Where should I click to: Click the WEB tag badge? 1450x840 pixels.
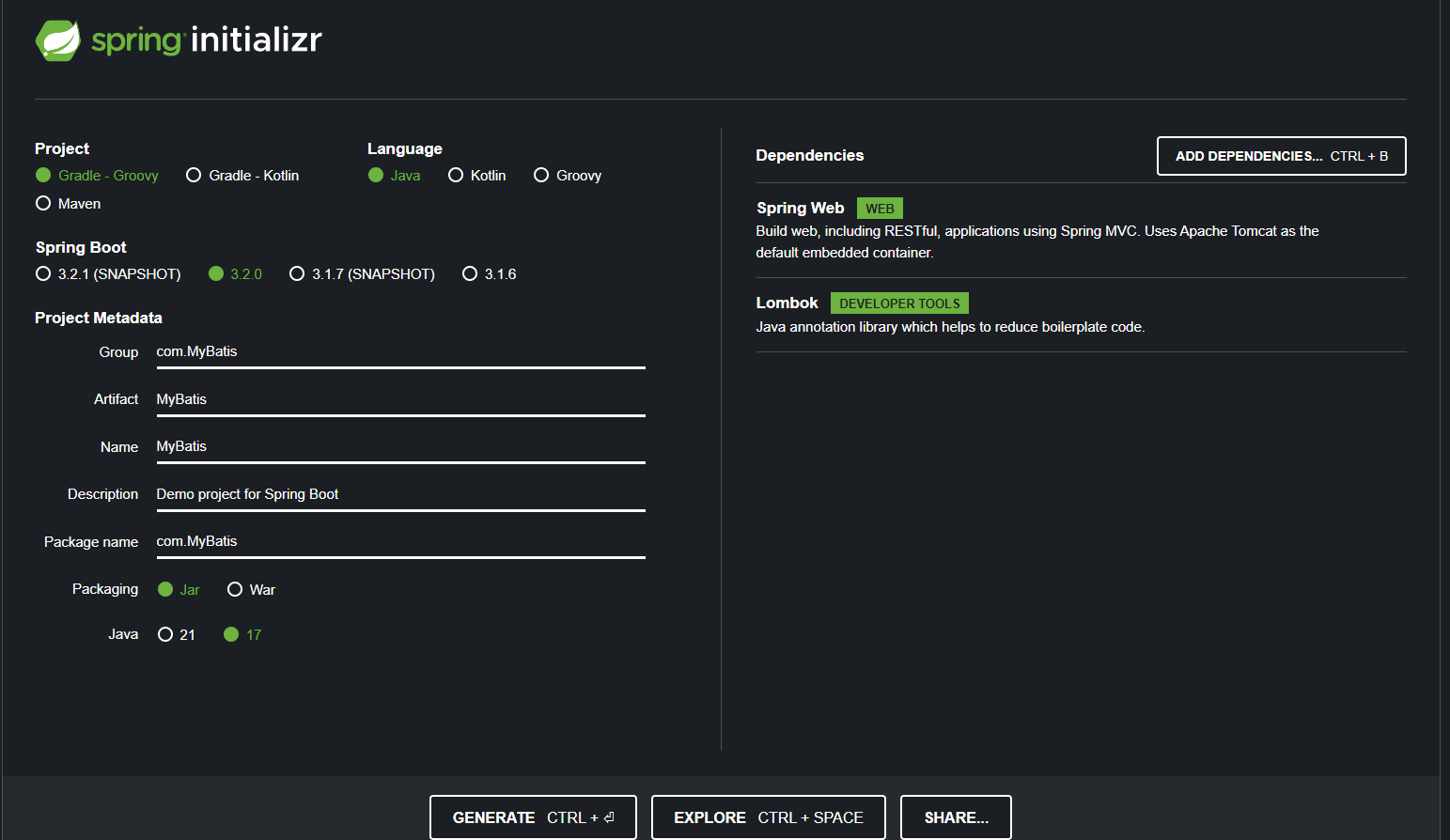tap(880, 209)
